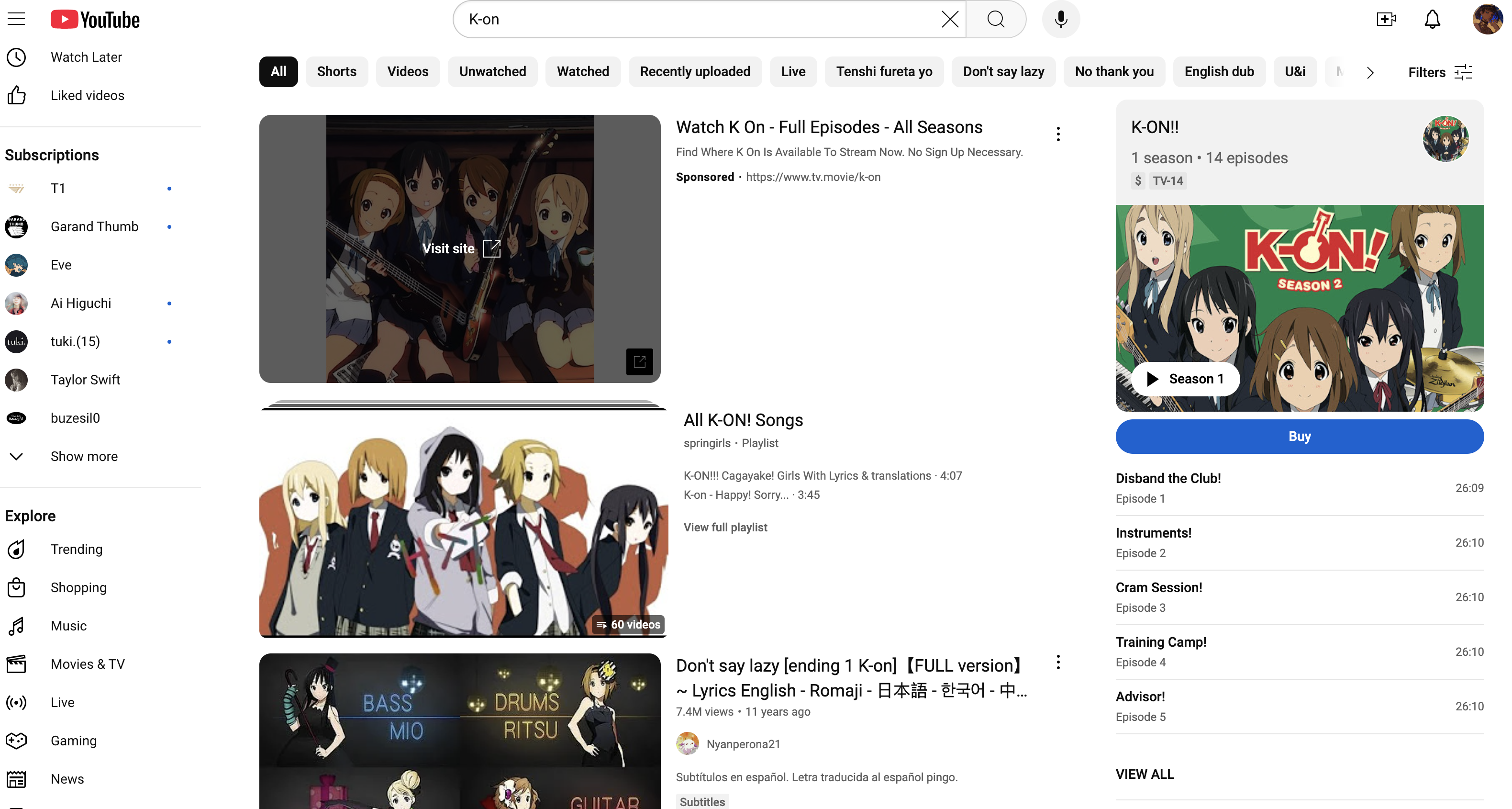Open the notifications bell
This screenshot has width=1512, height=809.
click(1432, 19)
